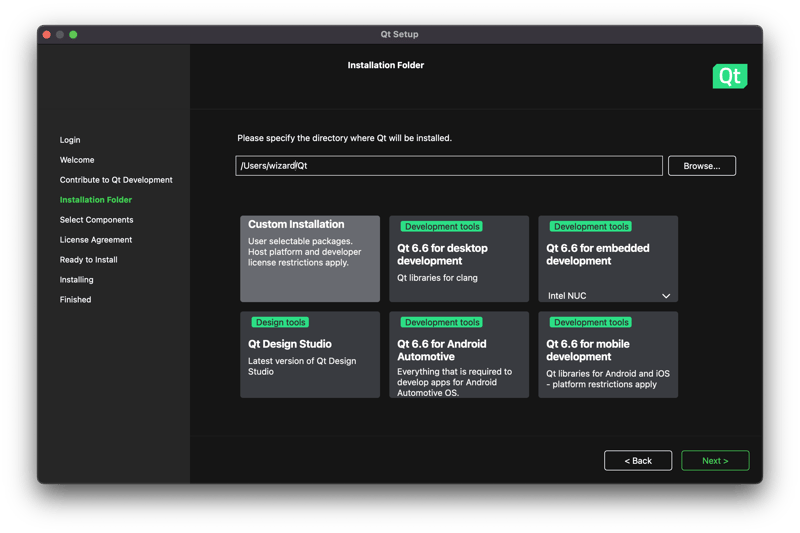
Task: Click the Browse... button
Action: 702,166
